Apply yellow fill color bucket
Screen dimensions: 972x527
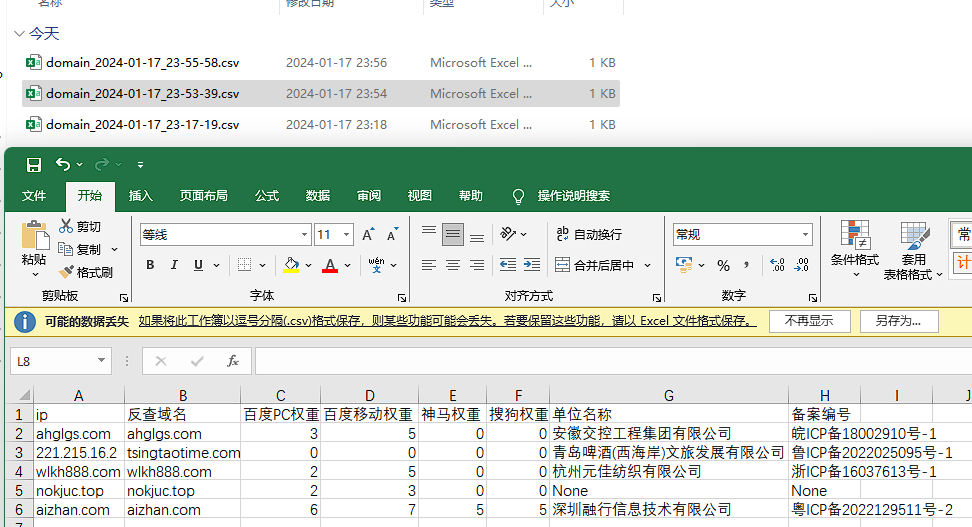(291, 265)
